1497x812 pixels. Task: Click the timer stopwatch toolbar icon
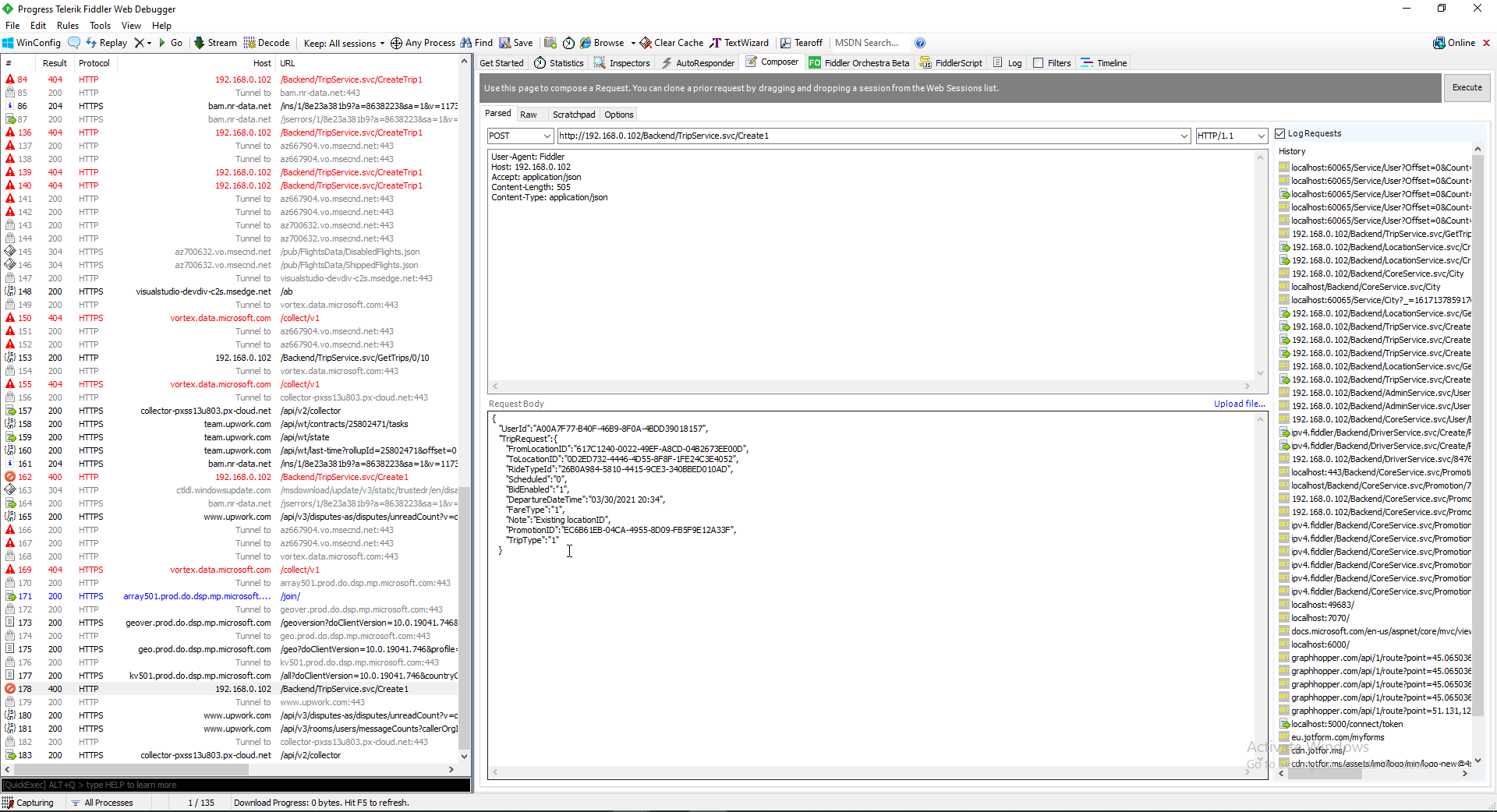point(568,43)
